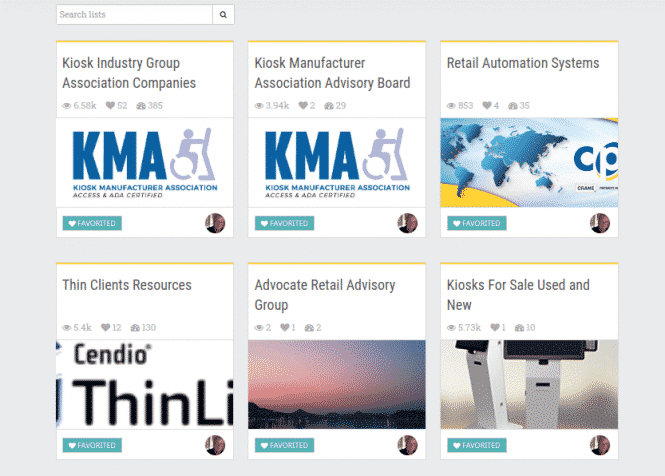Open Thin Clients Resources list title
Image resolution: width=665 pixels, height=476 pixels.
[127, 285]
